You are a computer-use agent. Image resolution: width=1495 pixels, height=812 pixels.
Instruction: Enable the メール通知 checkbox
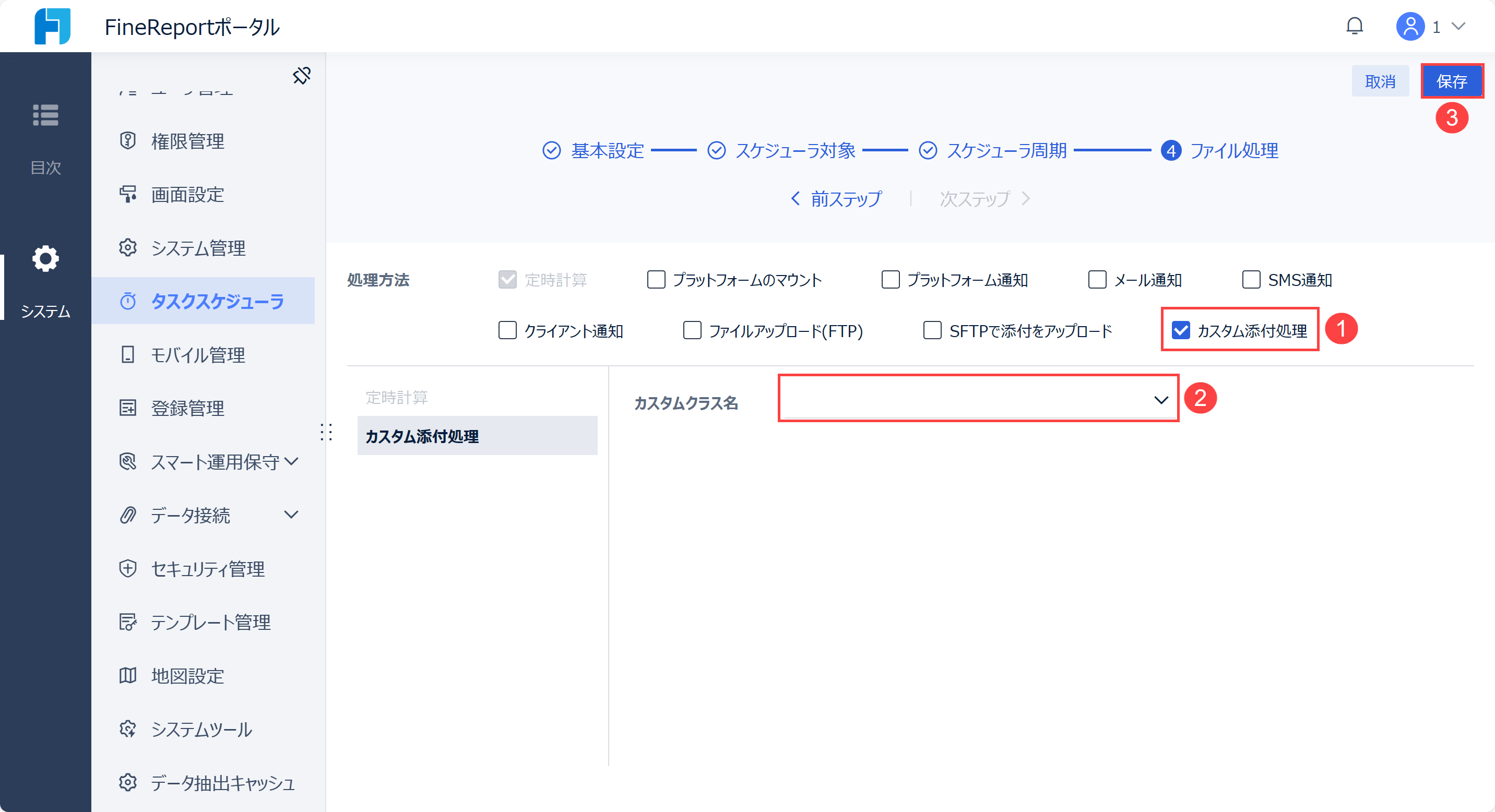tap(1097, 280)
